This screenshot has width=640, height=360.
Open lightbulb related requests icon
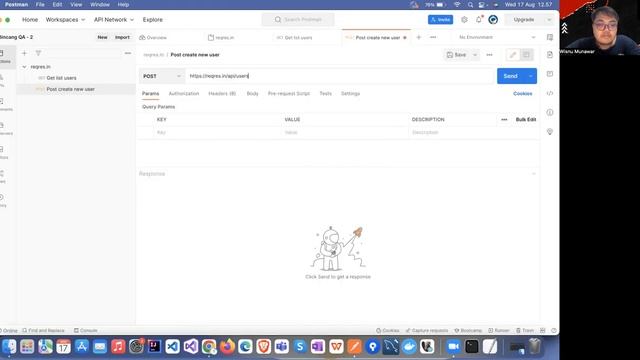[550, 131]
